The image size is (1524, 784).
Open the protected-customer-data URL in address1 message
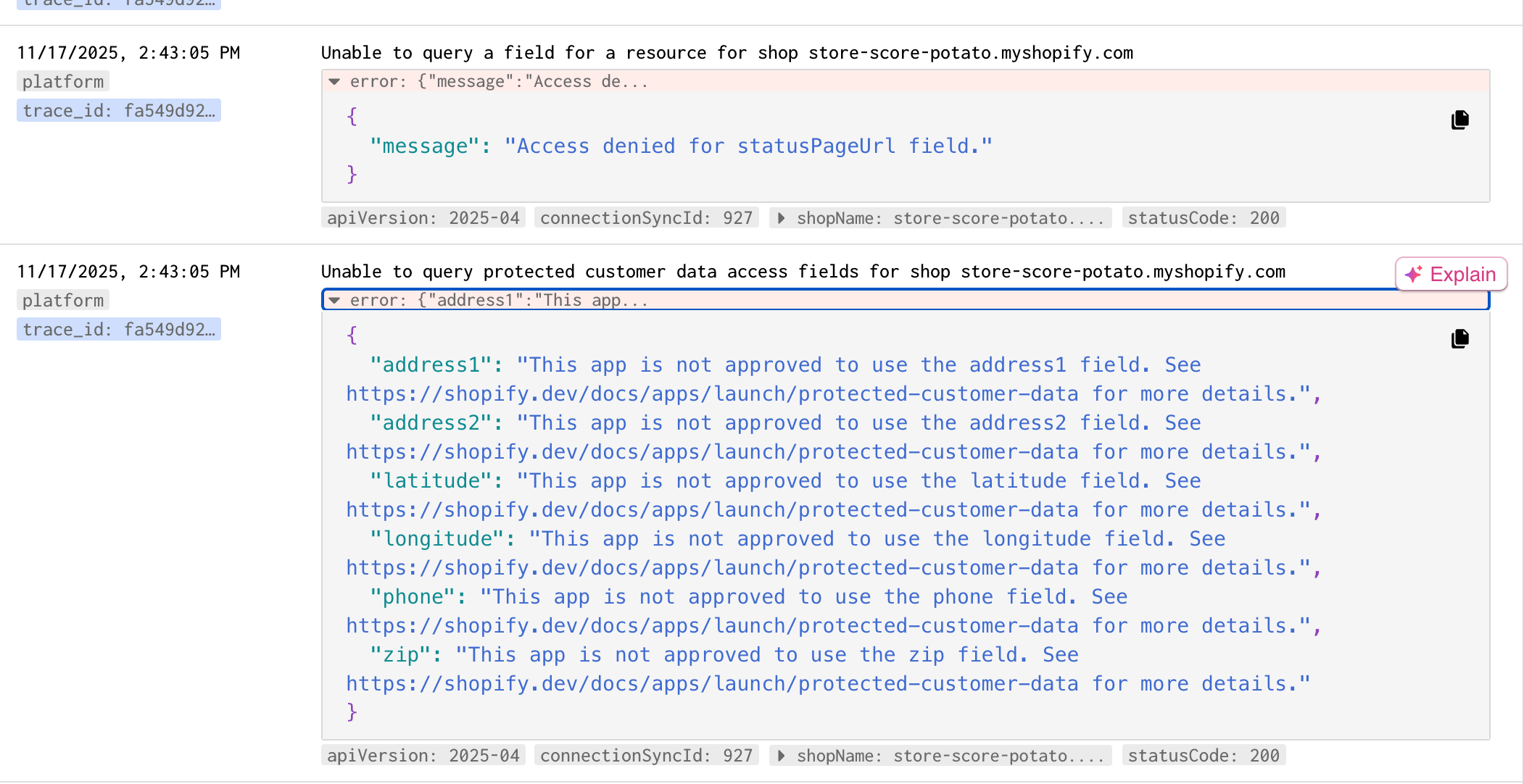coord(712,394)
